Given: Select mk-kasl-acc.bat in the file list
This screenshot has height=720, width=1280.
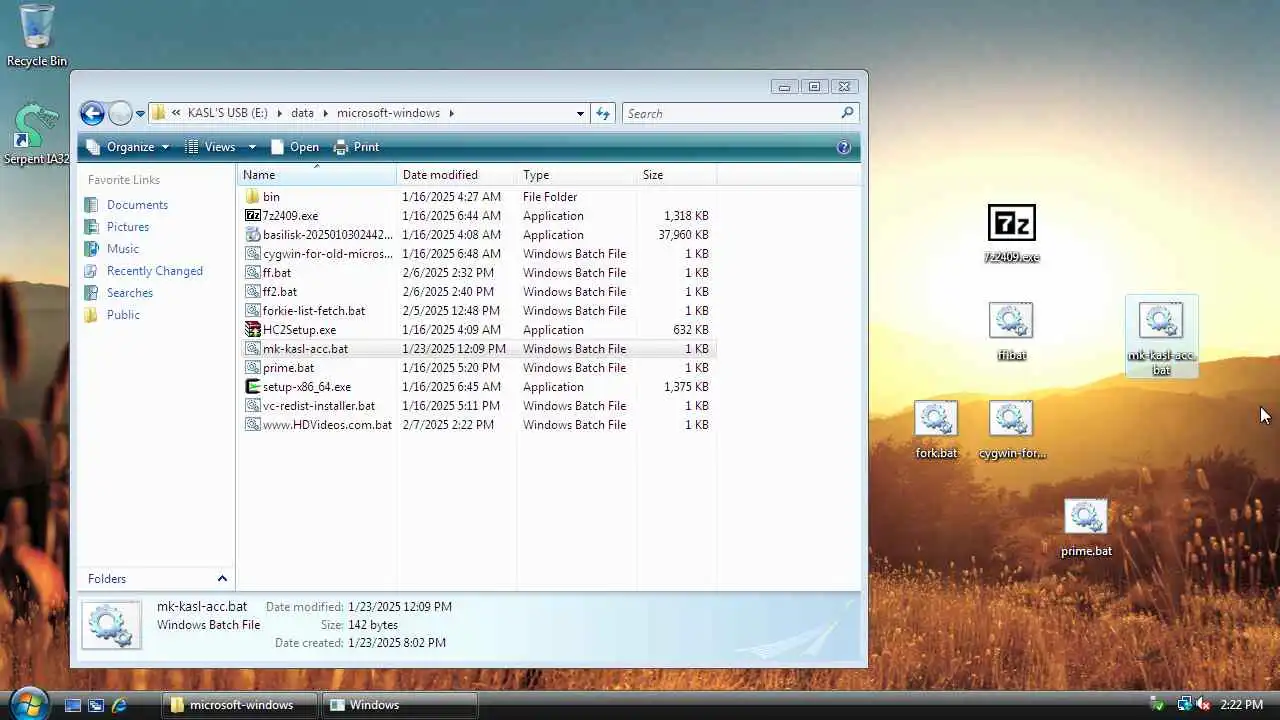Looking at the screenshot, I should (x=478, y=349).
